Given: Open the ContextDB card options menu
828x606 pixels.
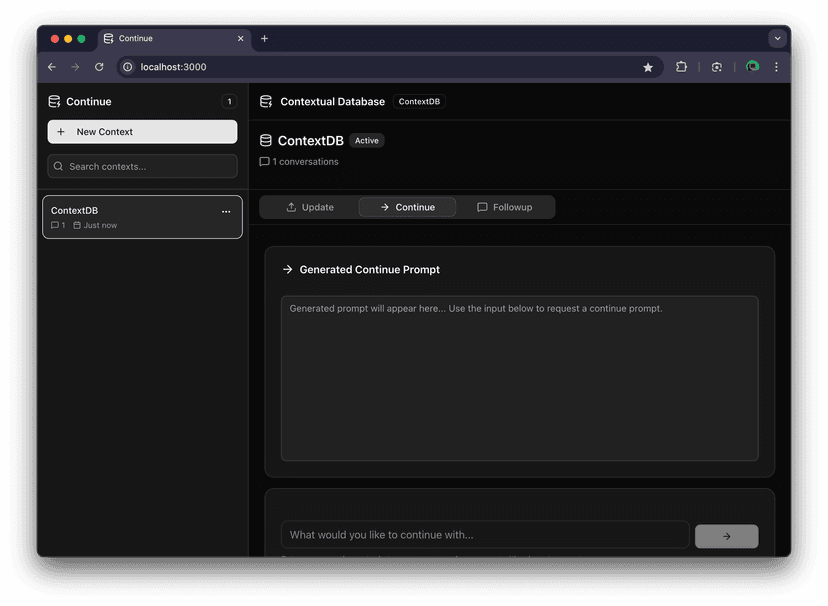Looking at the screenshot, I should 226,210.
